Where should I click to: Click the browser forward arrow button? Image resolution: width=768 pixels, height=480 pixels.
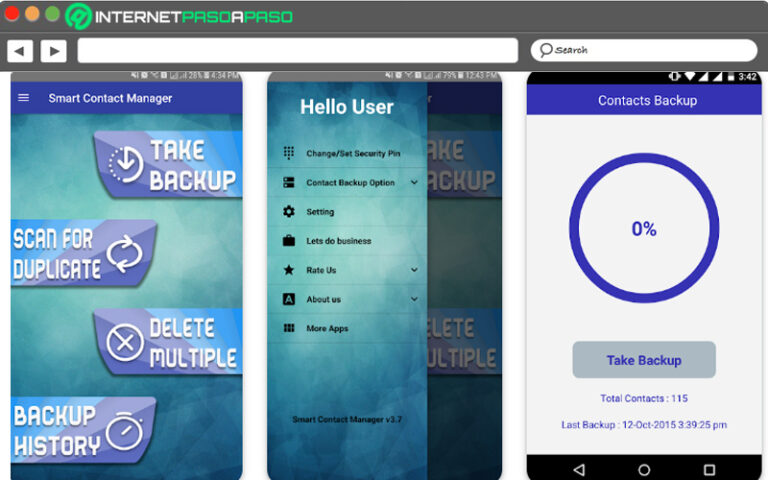tap(53, 51)
